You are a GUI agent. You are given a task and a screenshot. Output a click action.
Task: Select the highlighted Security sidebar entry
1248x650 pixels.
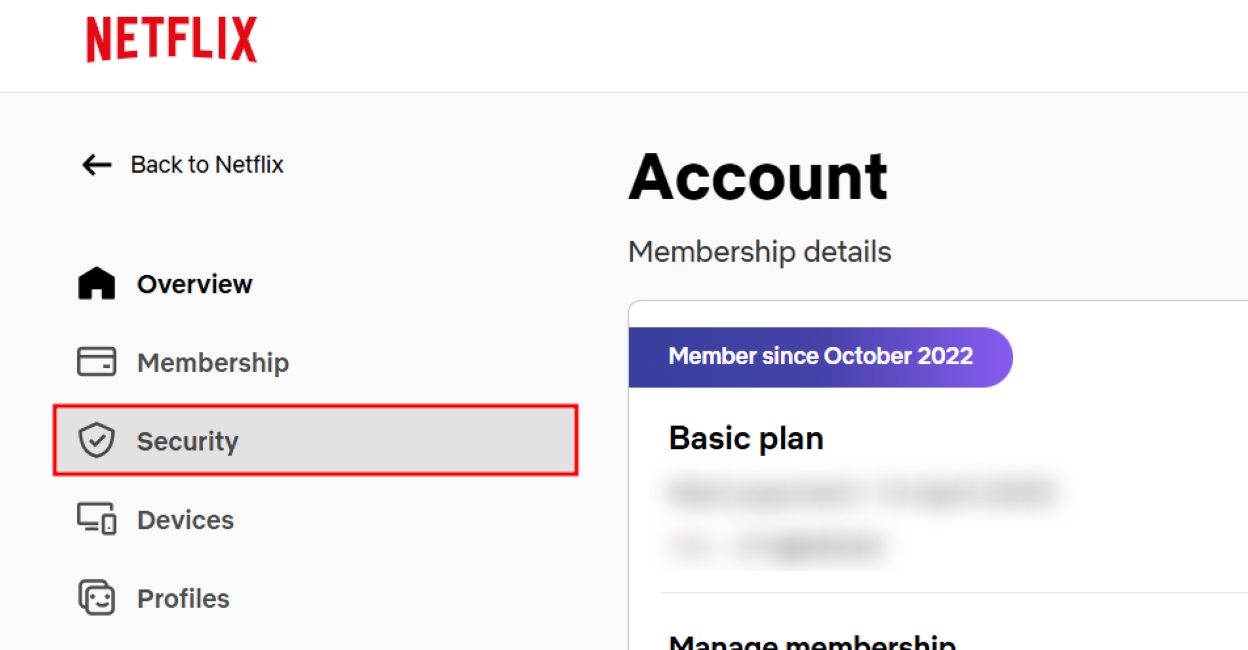315,441
